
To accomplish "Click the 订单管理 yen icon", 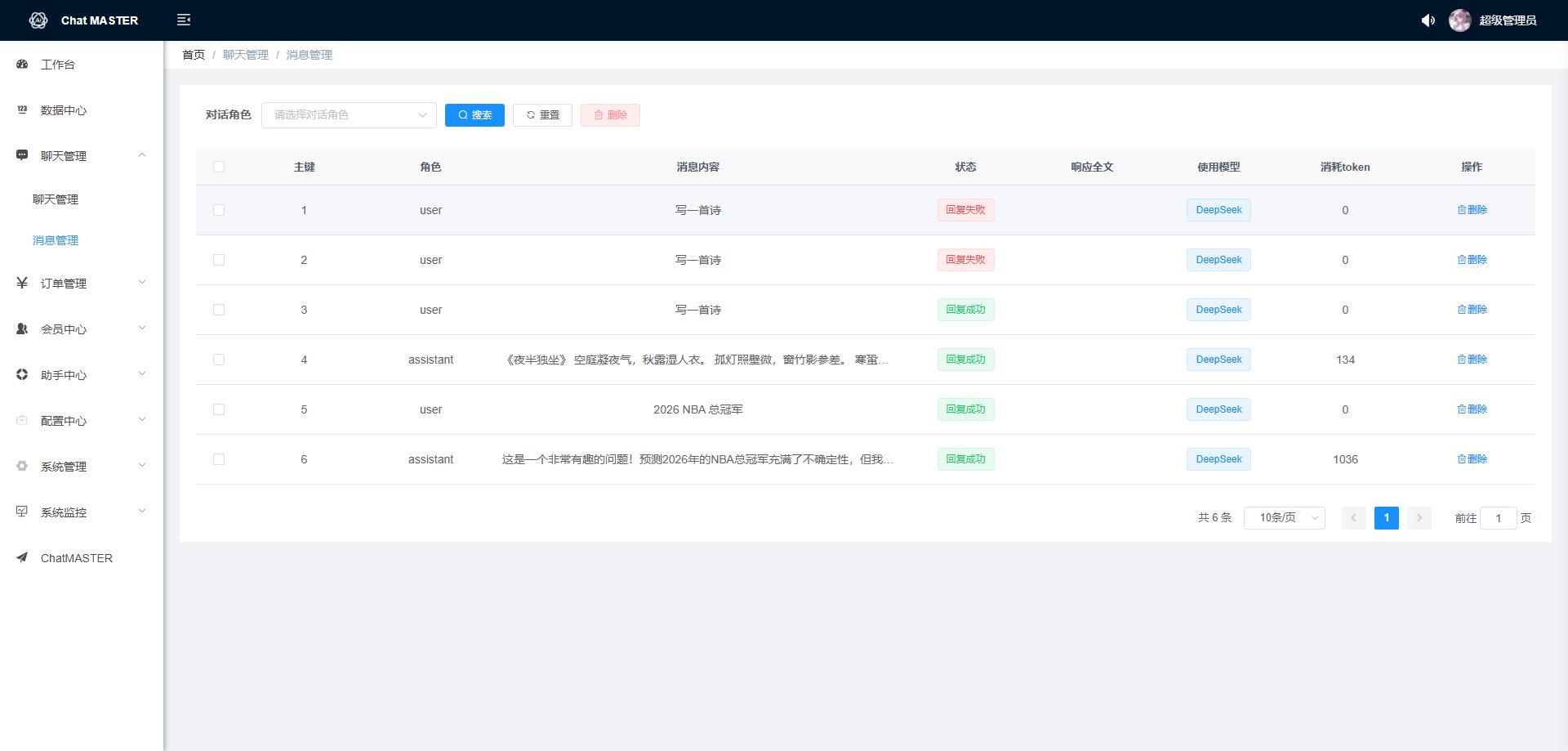I will [22, 283].
